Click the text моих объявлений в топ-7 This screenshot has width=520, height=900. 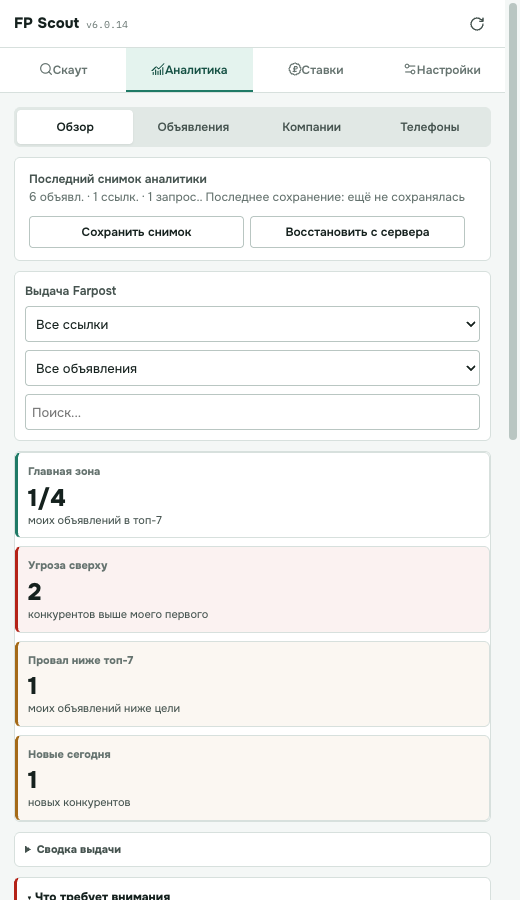pyautogui.click(x=95, y=521)
